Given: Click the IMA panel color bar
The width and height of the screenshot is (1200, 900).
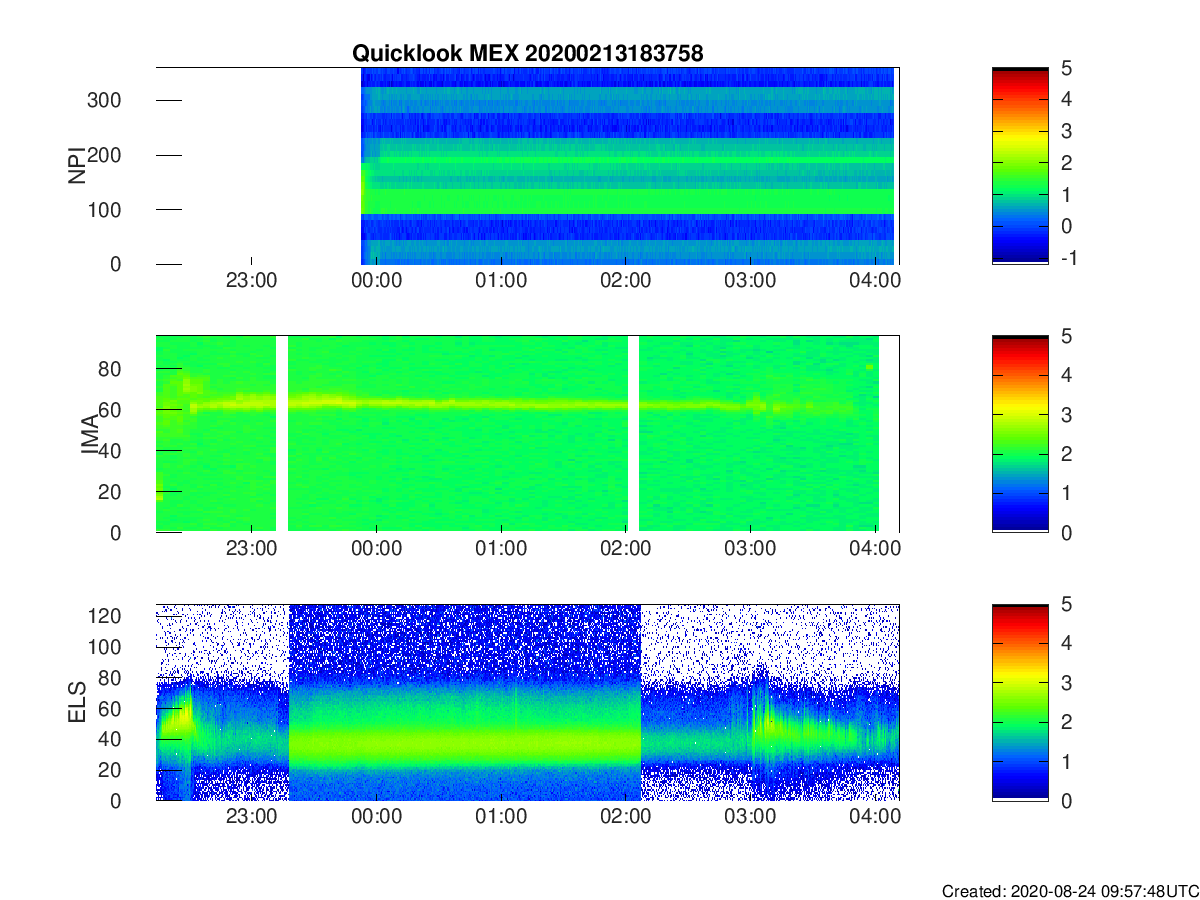Looking at the screenshot, I should pos(1020,434).
